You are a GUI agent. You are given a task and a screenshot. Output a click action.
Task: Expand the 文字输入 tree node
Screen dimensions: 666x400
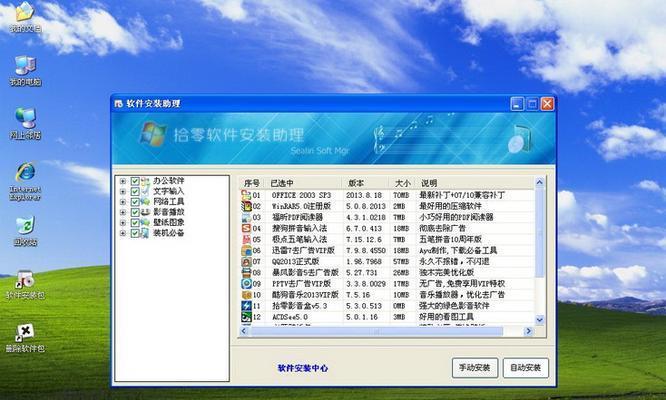(123, 192)
